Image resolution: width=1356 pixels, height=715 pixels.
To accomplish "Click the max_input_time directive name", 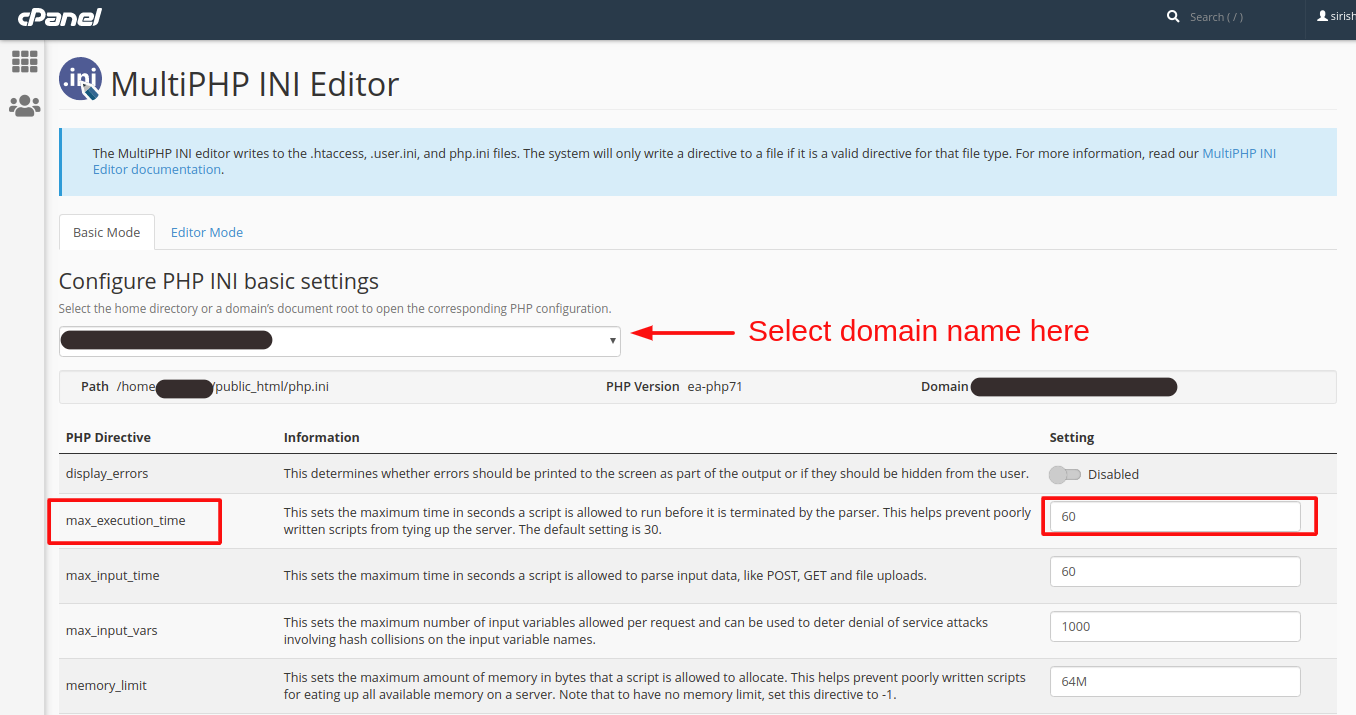I will pos(113,576).
